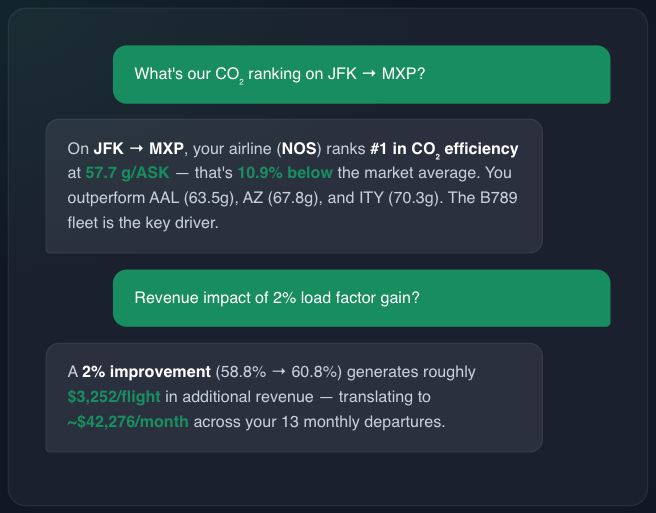656x513 pixels.
Task: Click the green 57.7 g/ASK value
Action: [x=126, y=173]
